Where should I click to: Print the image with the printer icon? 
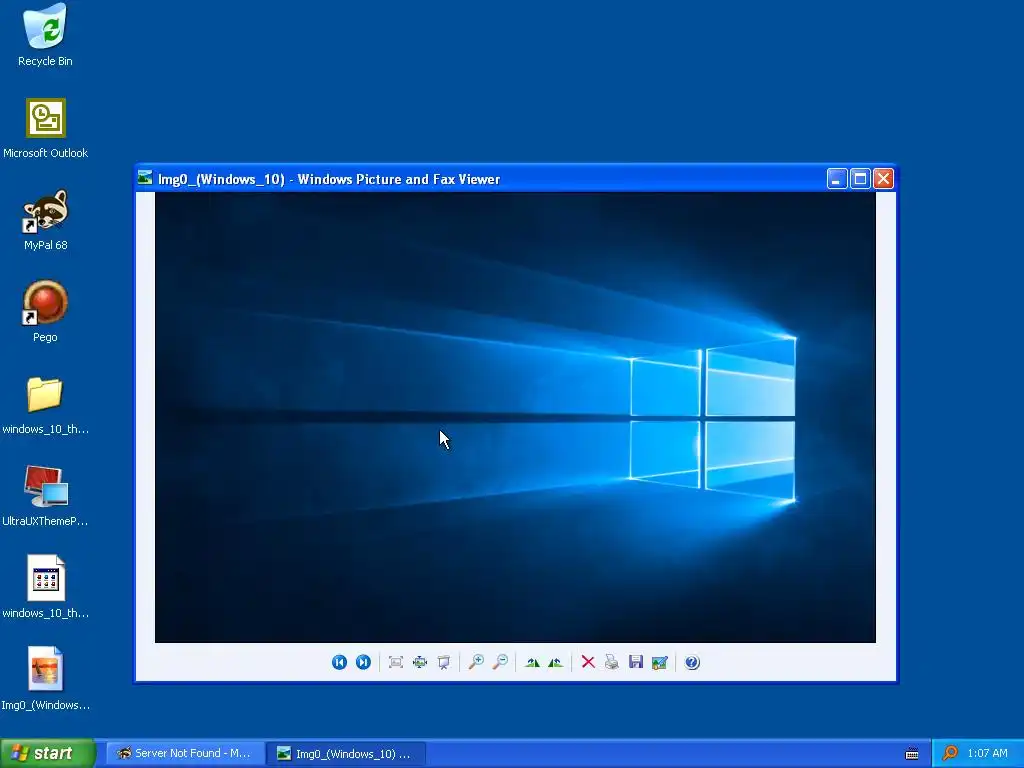pyautogui.click(x=612, y=662)
